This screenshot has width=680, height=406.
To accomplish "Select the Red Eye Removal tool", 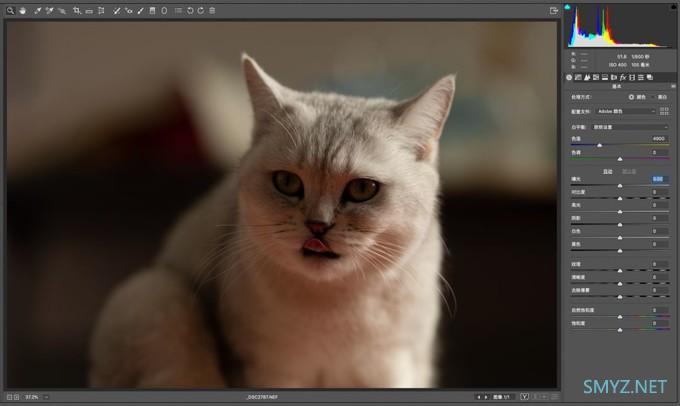I will pos(128,10).
